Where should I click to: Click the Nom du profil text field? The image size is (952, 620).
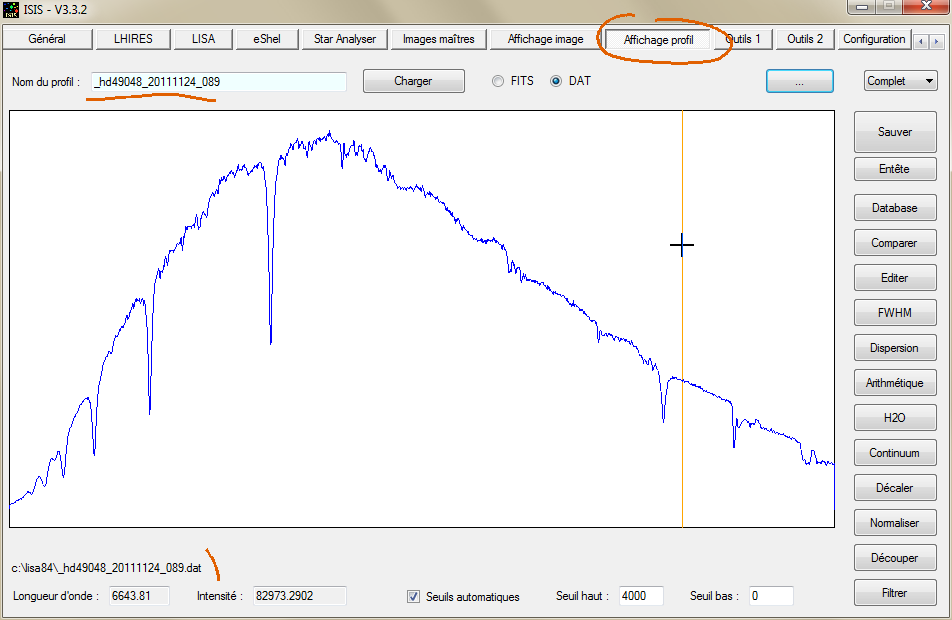point(219,82)
